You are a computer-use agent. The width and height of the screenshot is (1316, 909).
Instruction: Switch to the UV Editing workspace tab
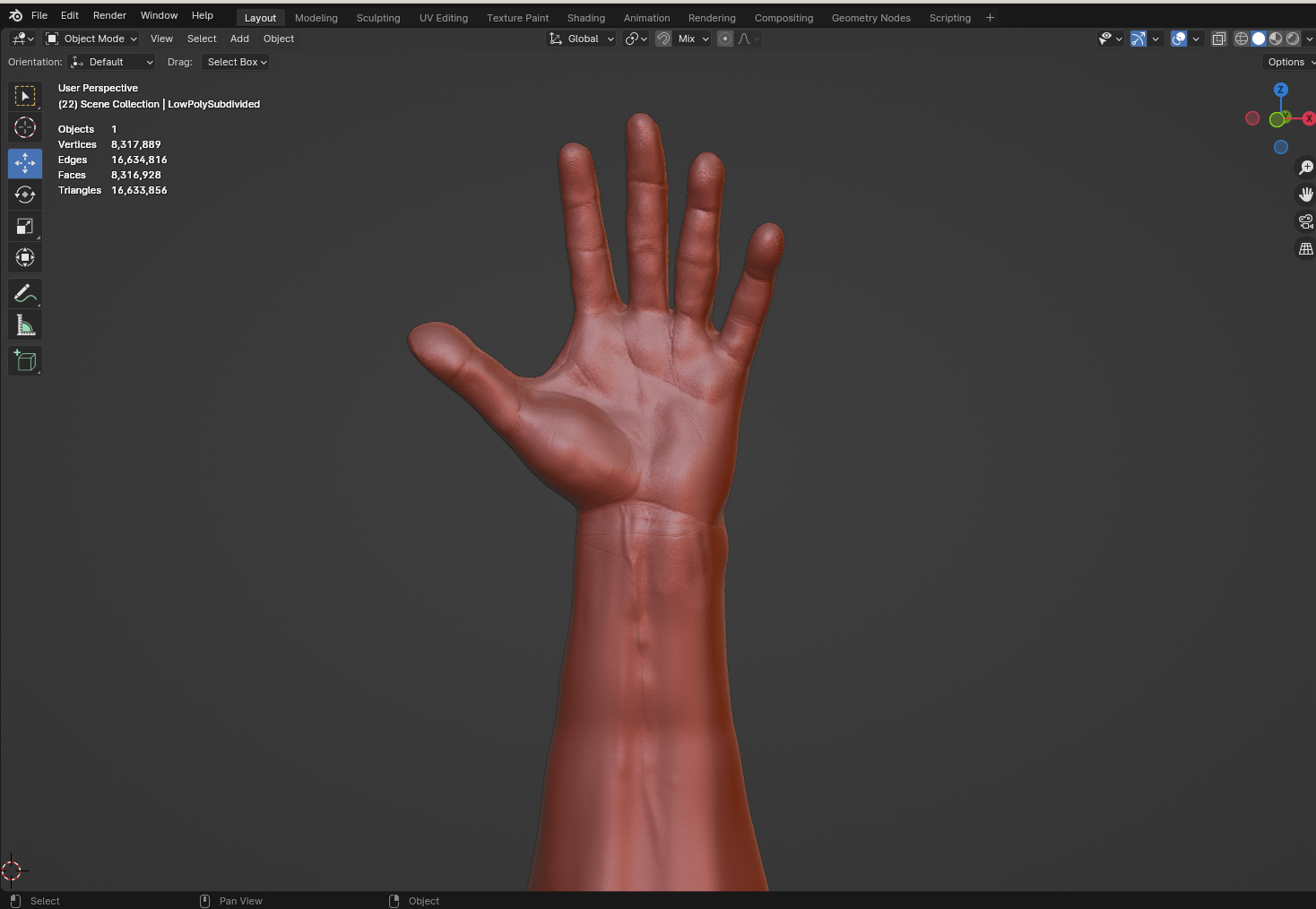click(x=444, y=18)
